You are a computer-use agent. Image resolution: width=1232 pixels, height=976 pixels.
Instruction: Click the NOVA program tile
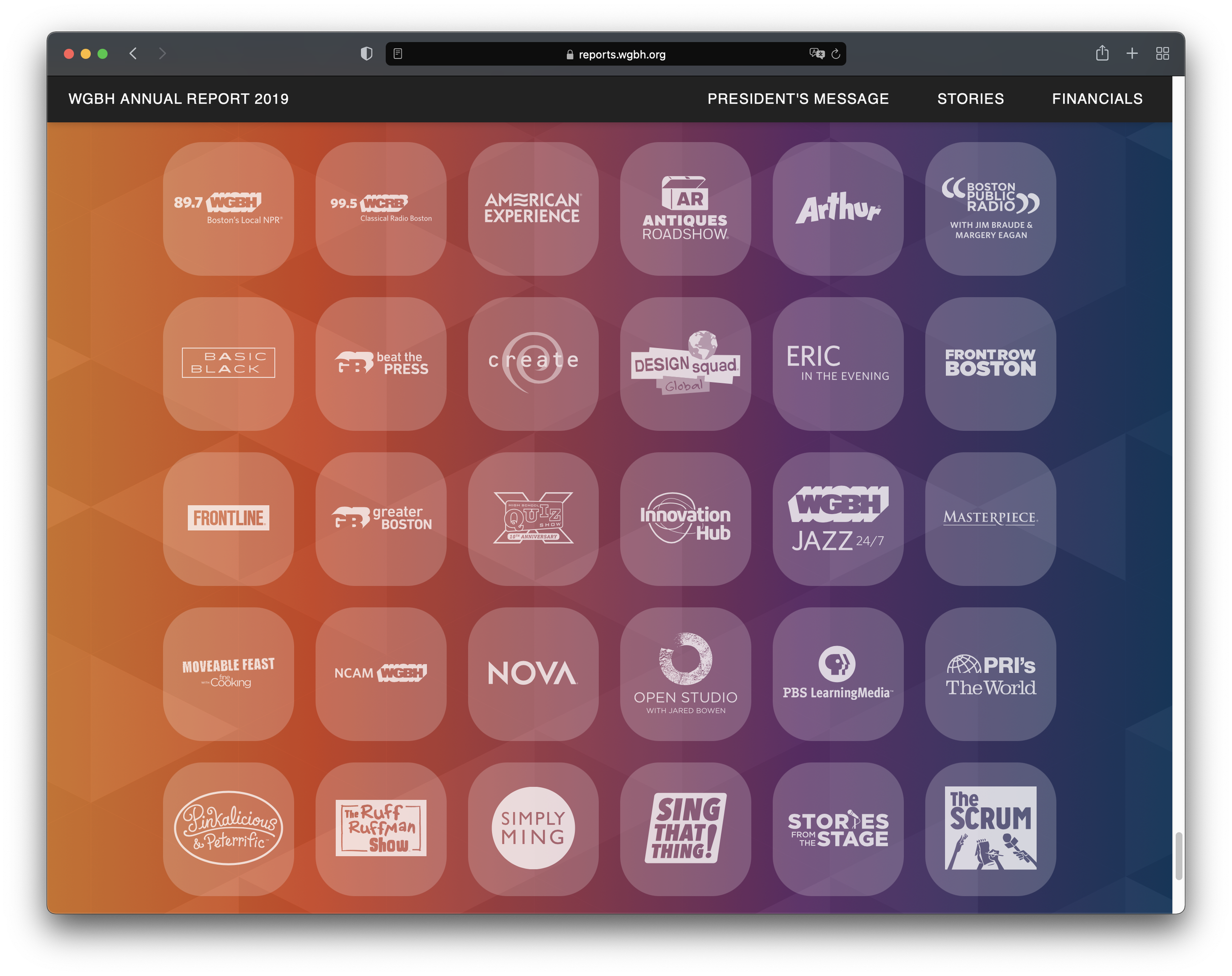pyautogui.click(x=533, y=674)
